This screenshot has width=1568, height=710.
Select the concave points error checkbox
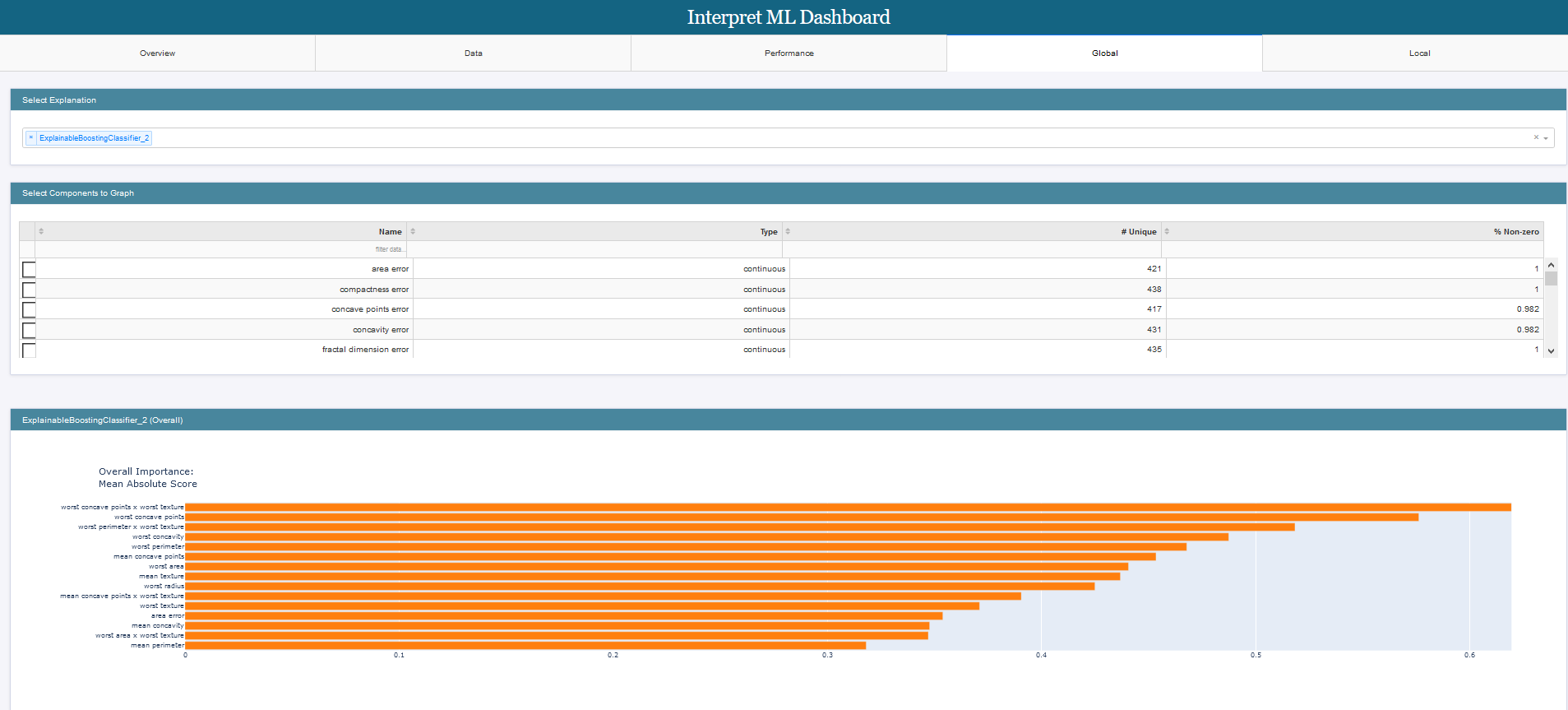click(29, 310)
